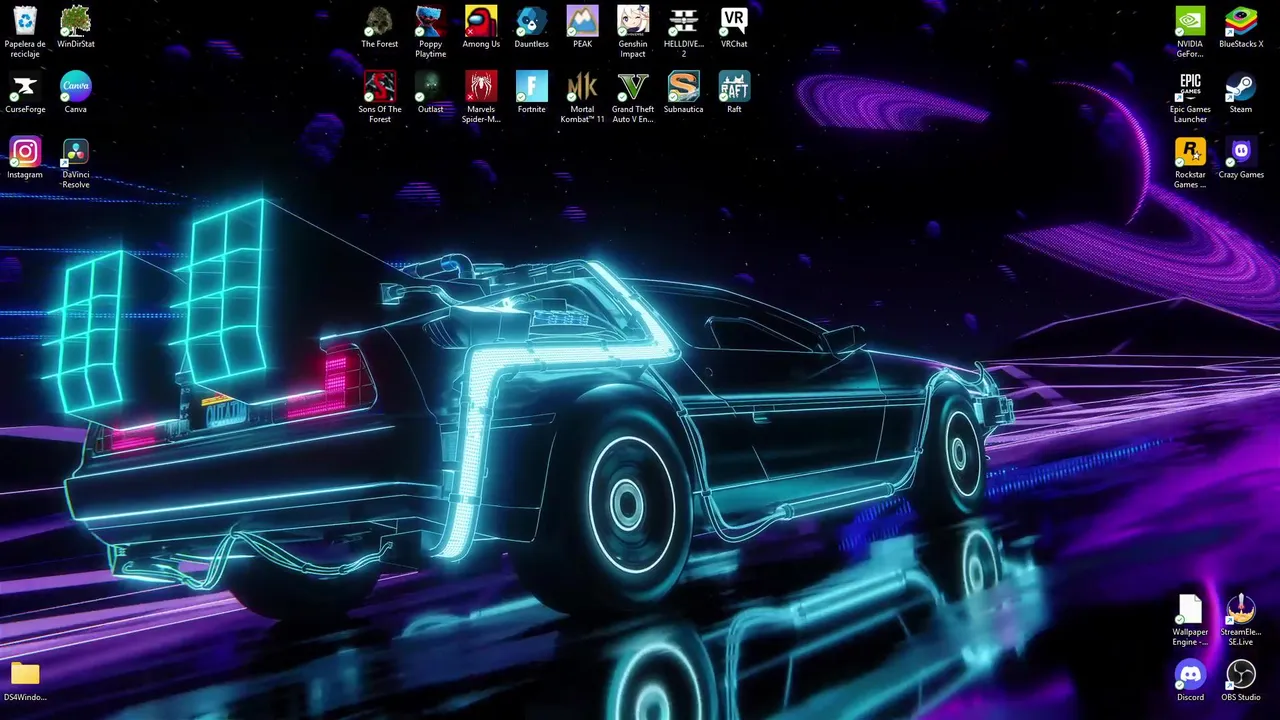Click the NVIDIA GeForce desktop icon

click(x=1190, y=21)
